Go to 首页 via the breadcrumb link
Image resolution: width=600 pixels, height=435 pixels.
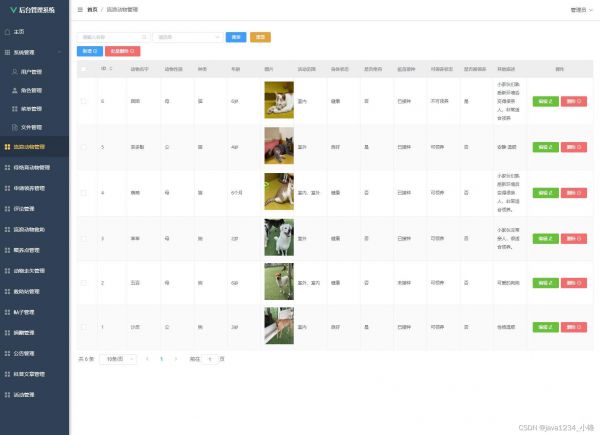pyautogui.click(x=92, y=10)
